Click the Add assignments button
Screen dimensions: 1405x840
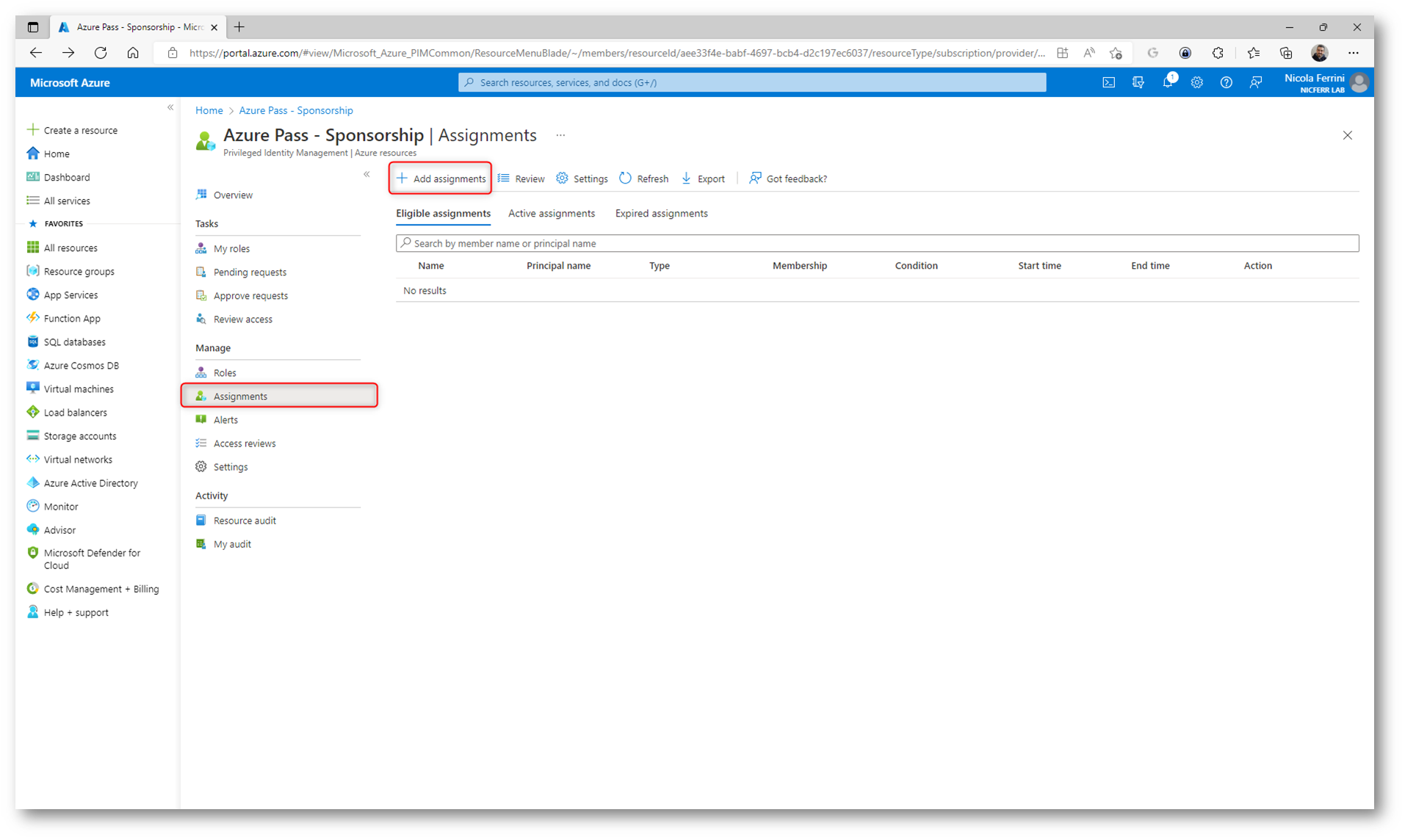[x=441, y=178]
